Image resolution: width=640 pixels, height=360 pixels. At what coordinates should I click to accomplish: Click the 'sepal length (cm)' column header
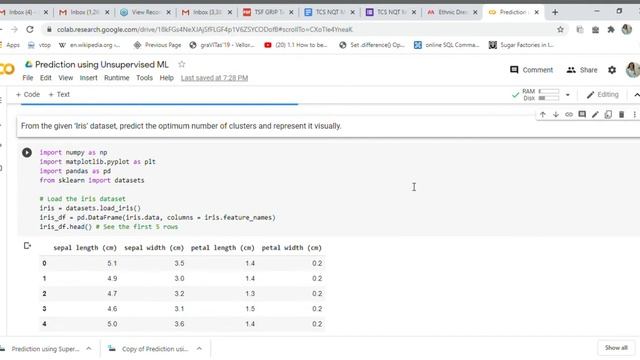(85, 248)
